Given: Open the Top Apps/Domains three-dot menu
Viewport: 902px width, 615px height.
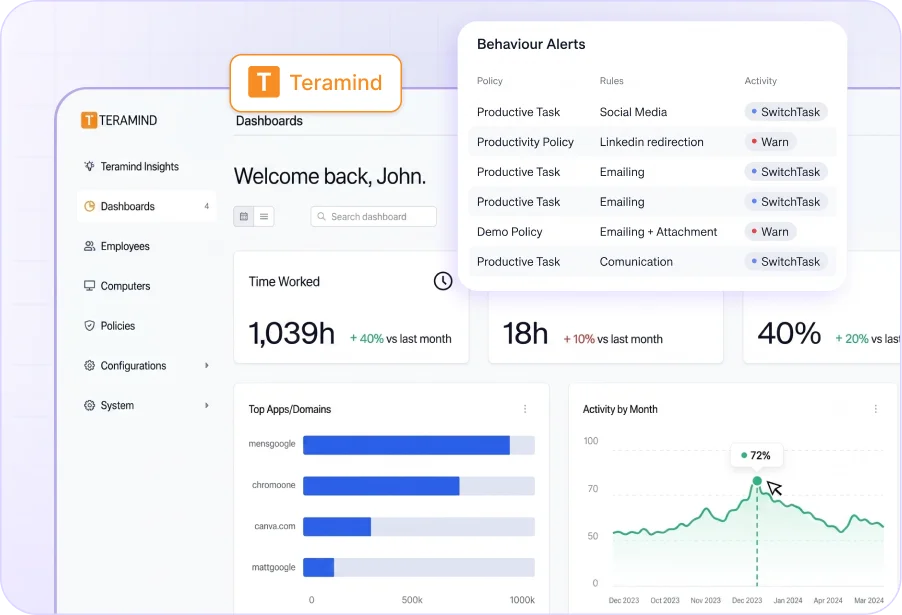Looking at the screenshot, I should click(525, 409).
